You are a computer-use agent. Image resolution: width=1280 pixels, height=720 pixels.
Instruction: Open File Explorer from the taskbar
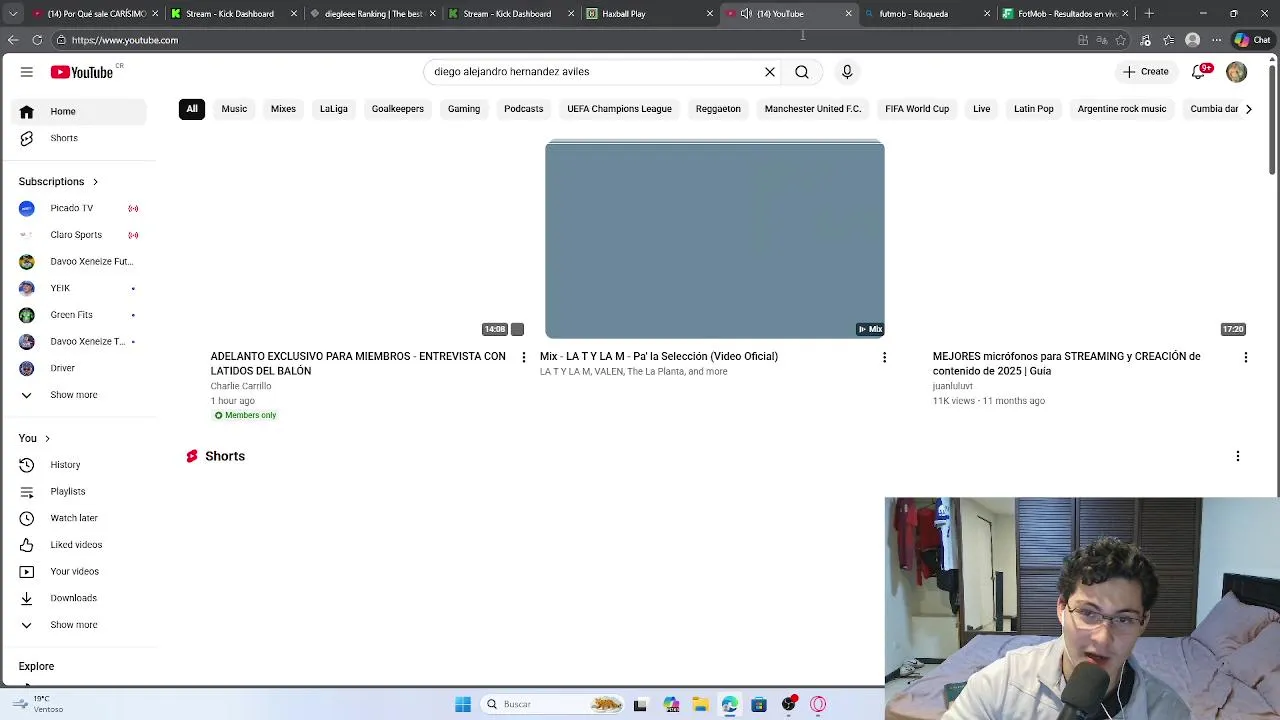coord(700,704)
